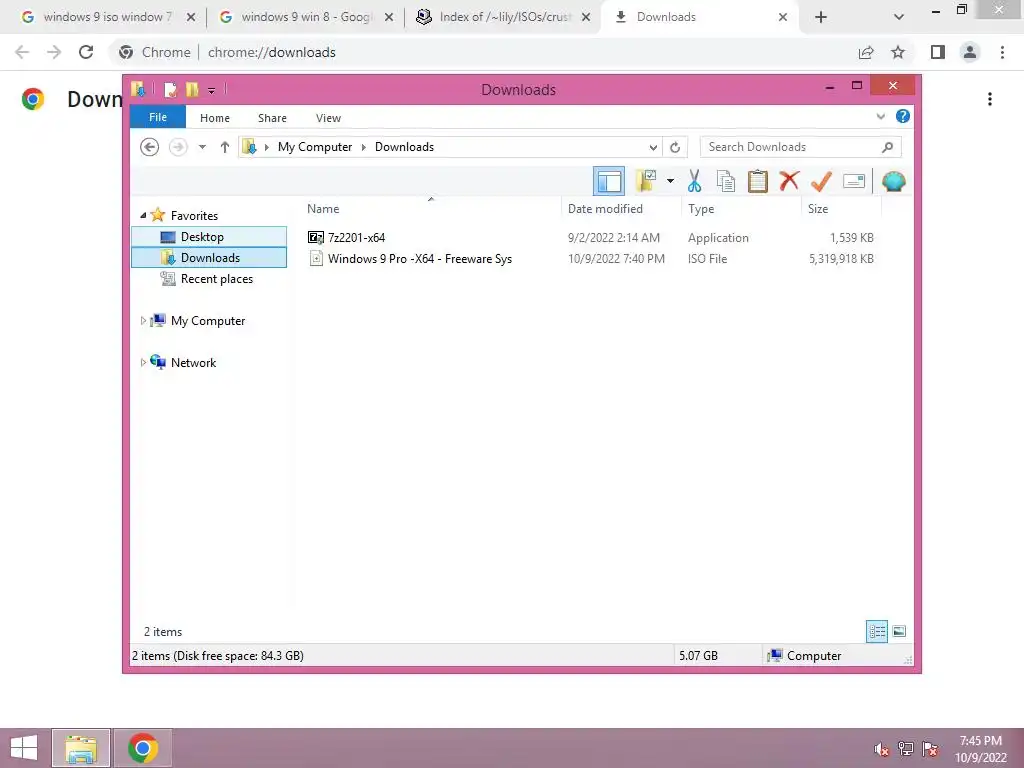Open the View ribbon tab
Viewport: 1024px width, 768px height.
pyautogui.click(x=328, y=118)
